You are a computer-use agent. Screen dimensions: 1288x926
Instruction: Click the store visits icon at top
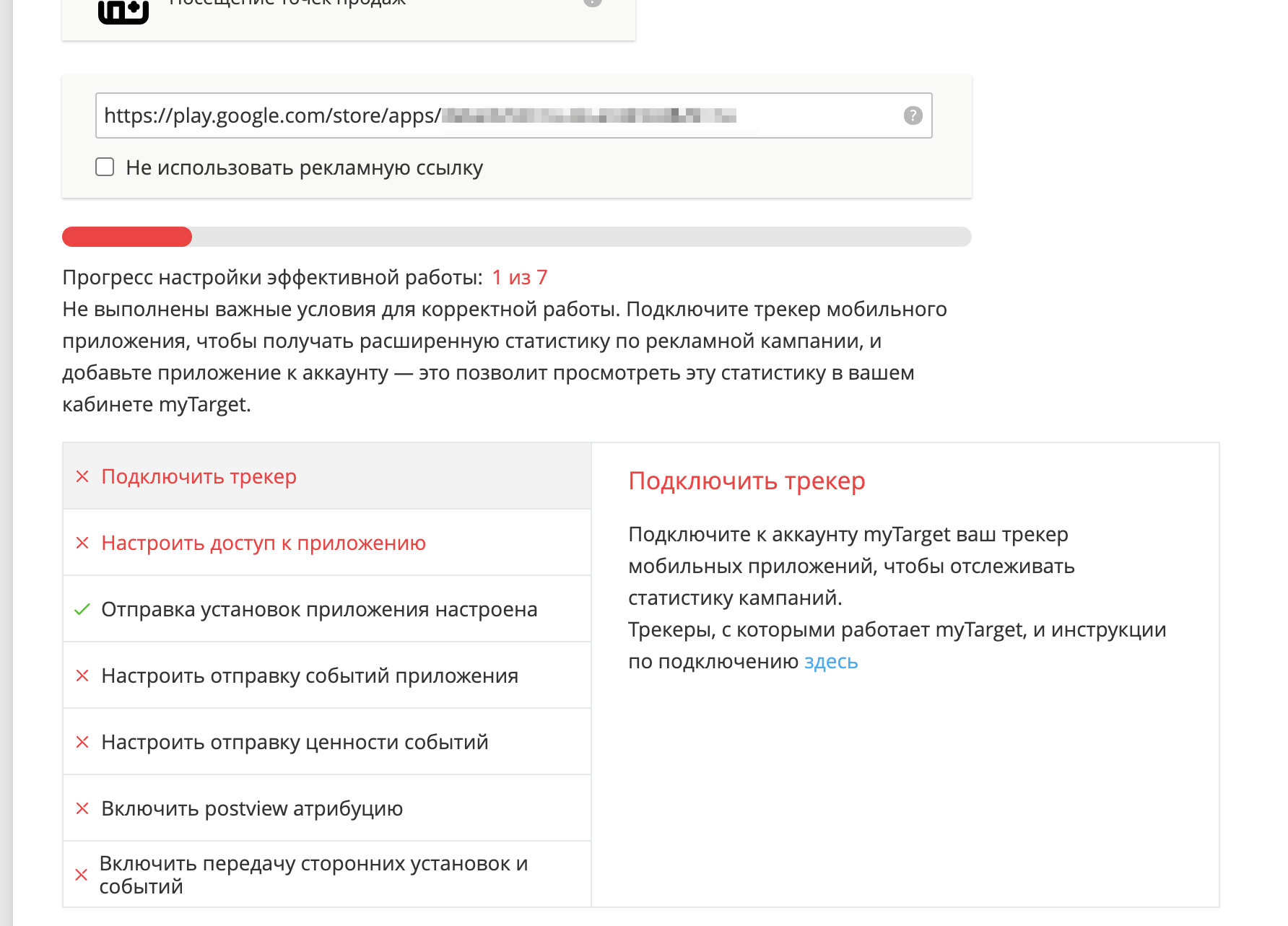(x=123, y=11)
